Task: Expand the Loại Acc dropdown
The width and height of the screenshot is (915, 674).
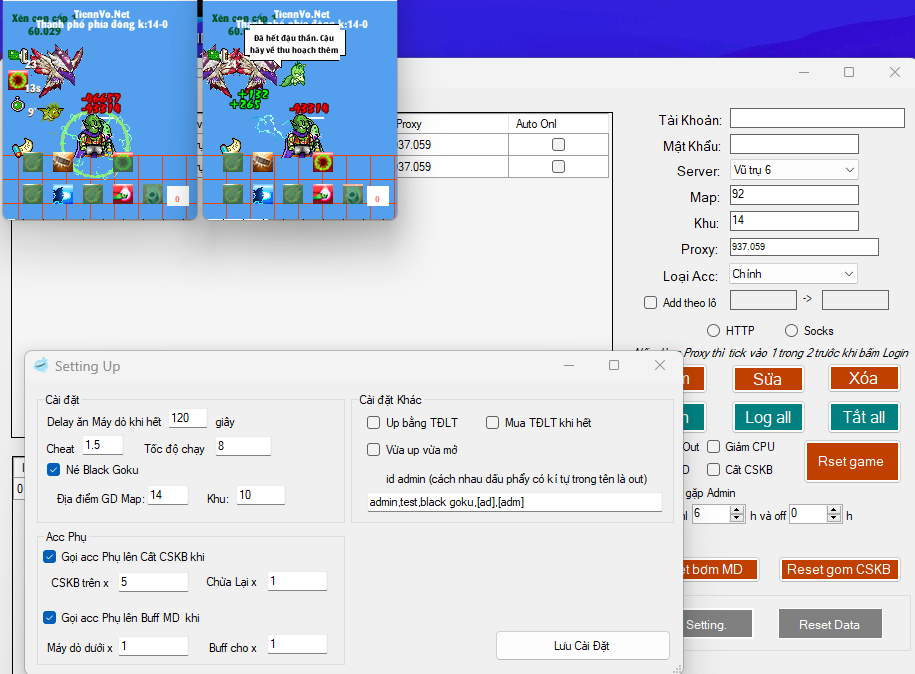Action: point(793,274)
